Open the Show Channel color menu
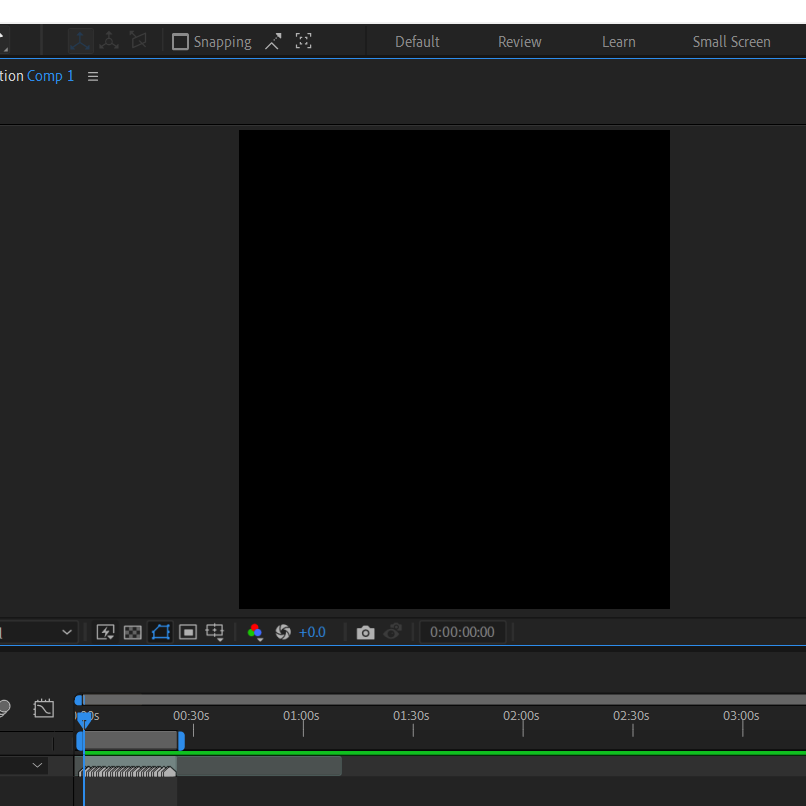This screenshot has width=806, height=806. tap(255, 632)
